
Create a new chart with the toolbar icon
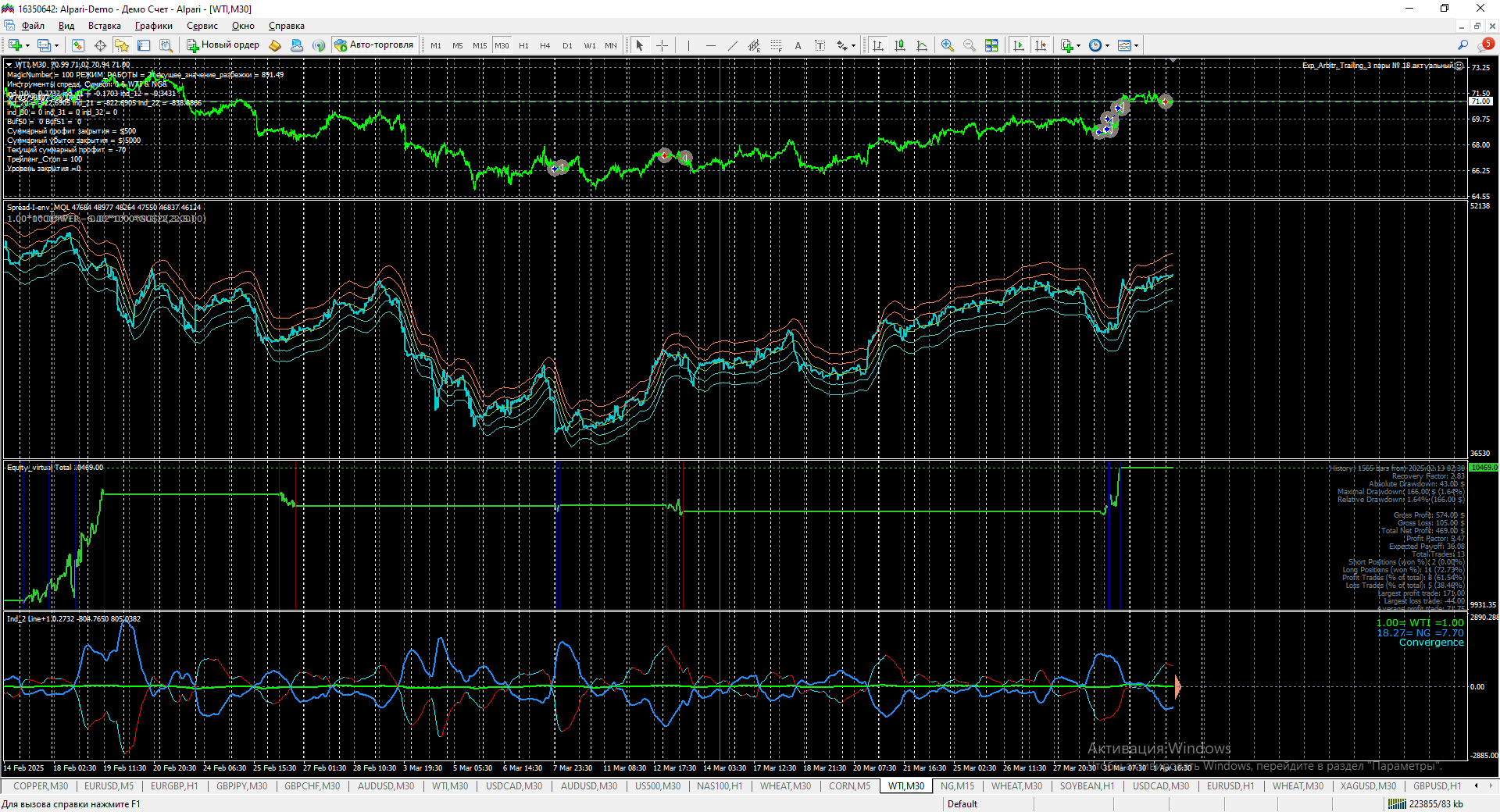(15, 45)
